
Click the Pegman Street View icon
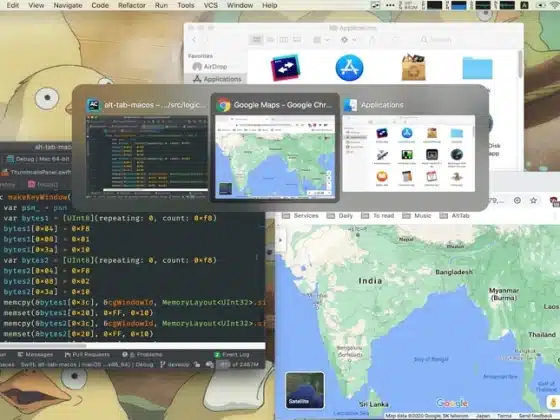(554, 401)
